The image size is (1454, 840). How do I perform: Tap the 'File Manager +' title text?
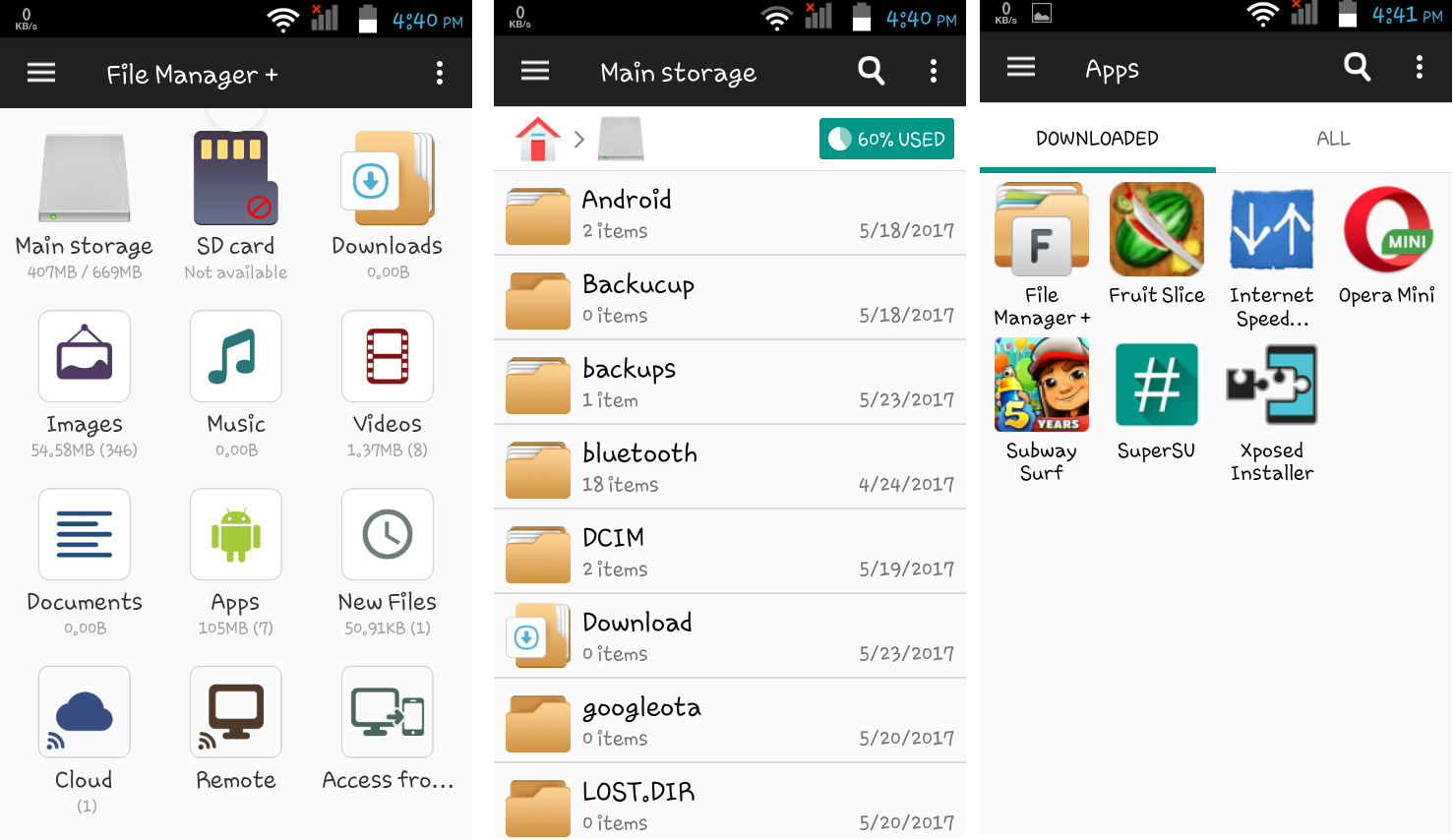pyautogui.click(x=192, y=75)
